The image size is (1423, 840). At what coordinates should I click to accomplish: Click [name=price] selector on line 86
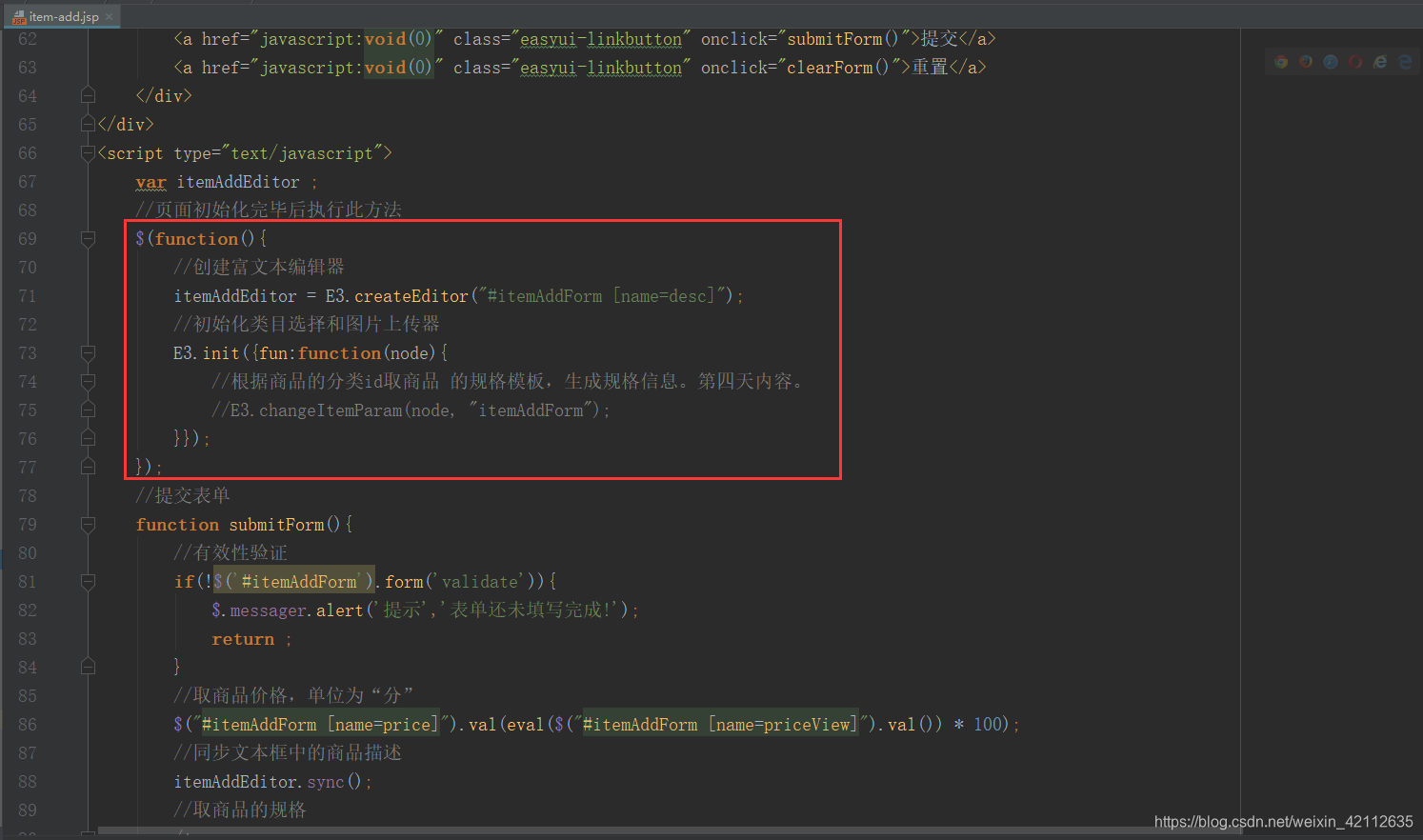click(383, 725)
